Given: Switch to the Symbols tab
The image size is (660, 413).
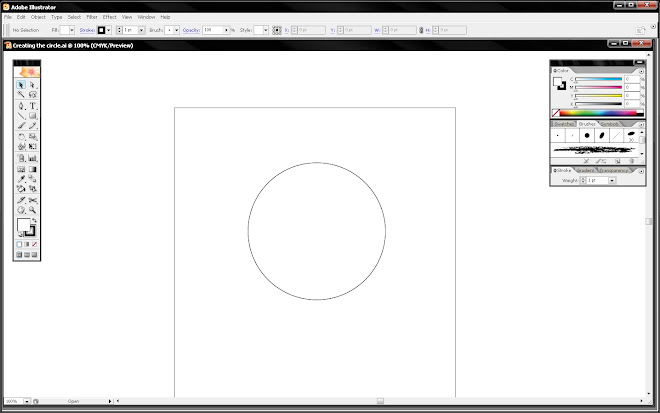Looking at the screenshot, I should click(x=610, y=124).
